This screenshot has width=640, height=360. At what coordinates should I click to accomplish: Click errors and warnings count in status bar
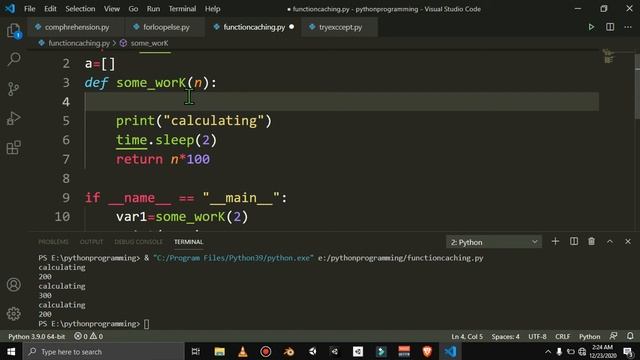pos(89,336)
